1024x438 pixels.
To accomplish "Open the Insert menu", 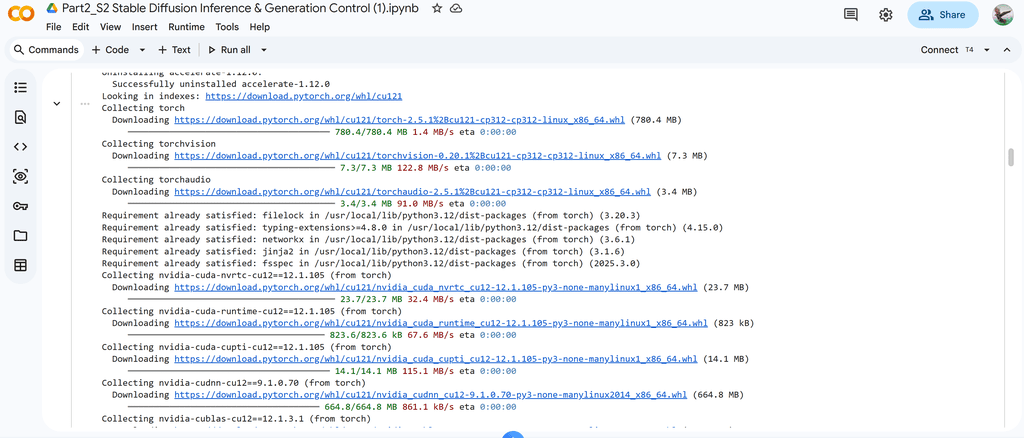I will 144,27.
